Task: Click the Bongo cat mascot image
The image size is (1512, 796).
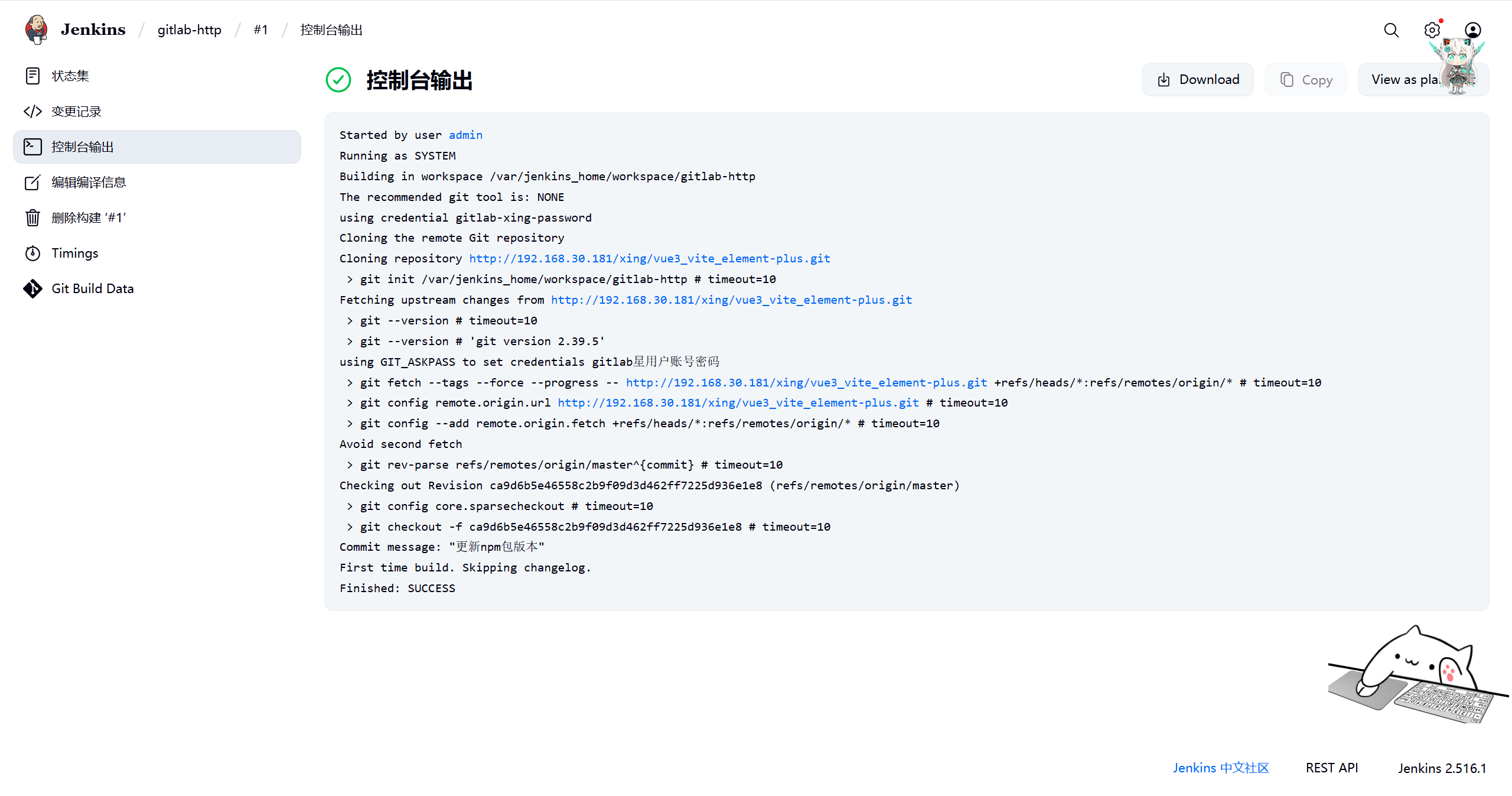Action: [x=1417, y=674]
